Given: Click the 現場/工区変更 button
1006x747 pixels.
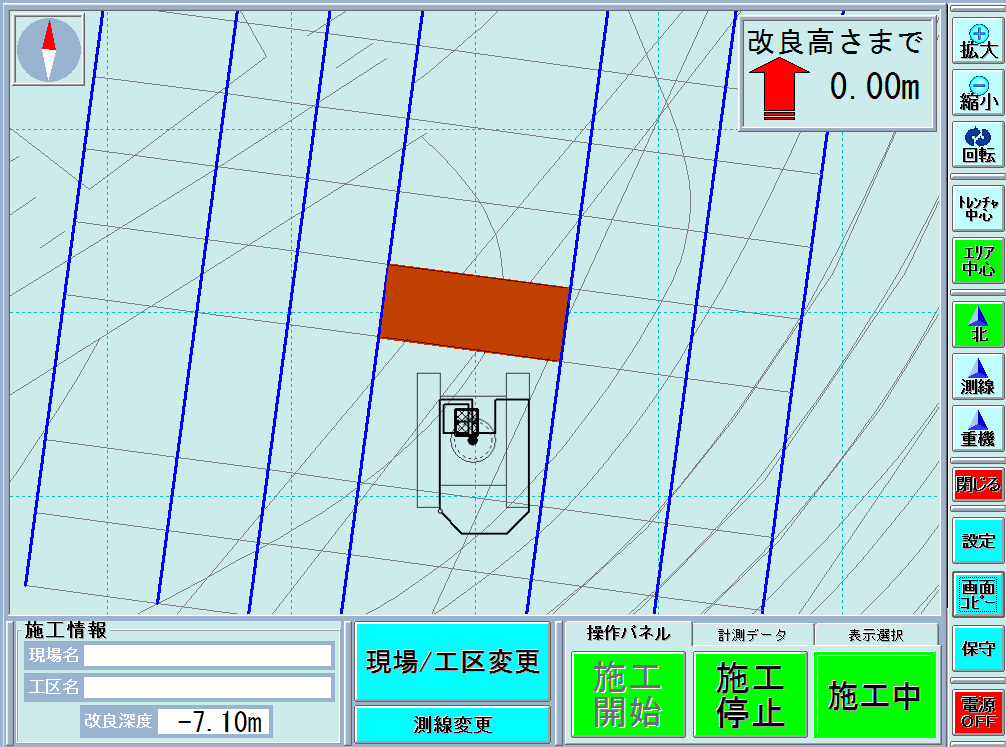Looking at the screenshot, I should tap(452, 661).
